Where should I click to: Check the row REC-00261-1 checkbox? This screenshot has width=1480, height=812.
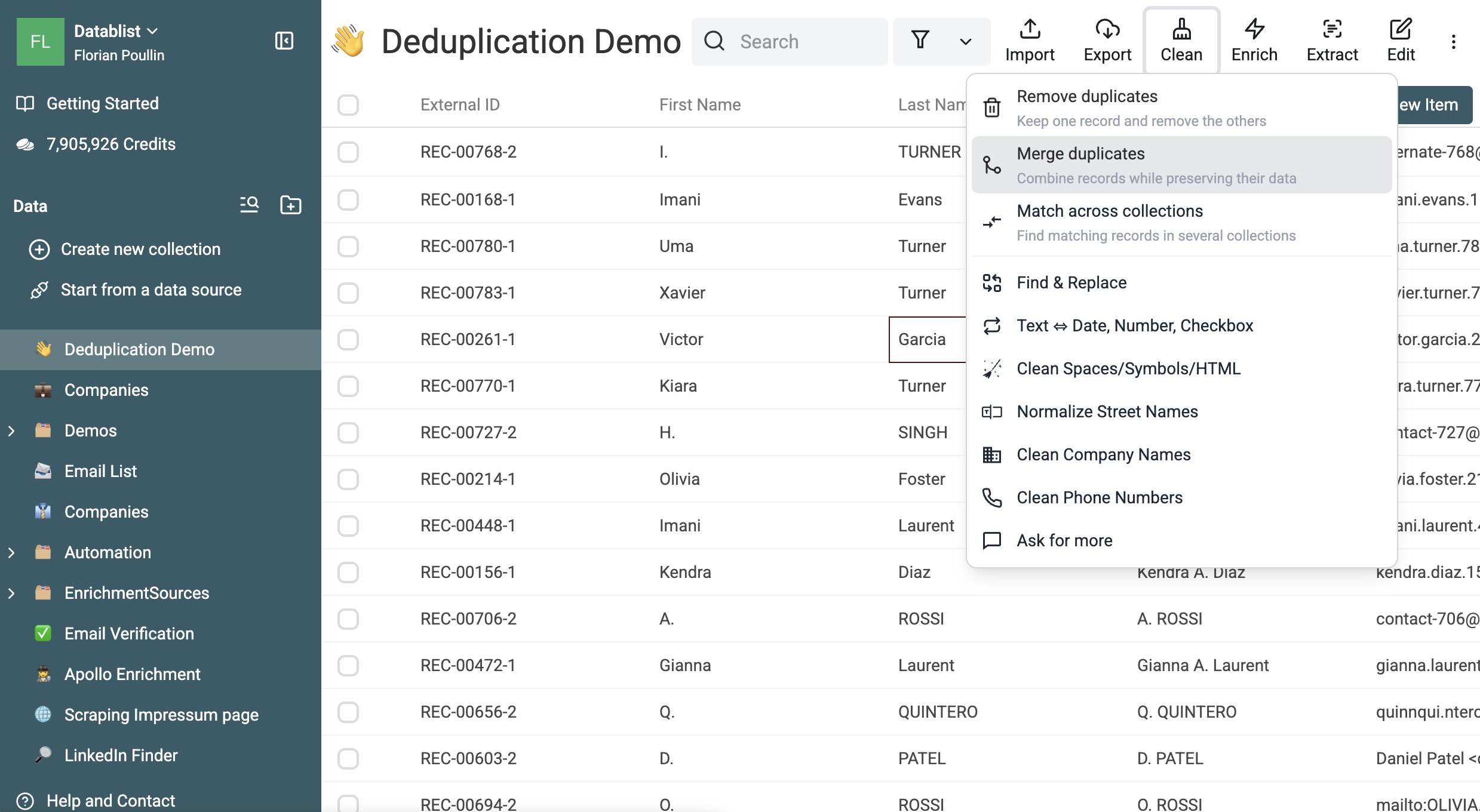(x=348, y=339)
